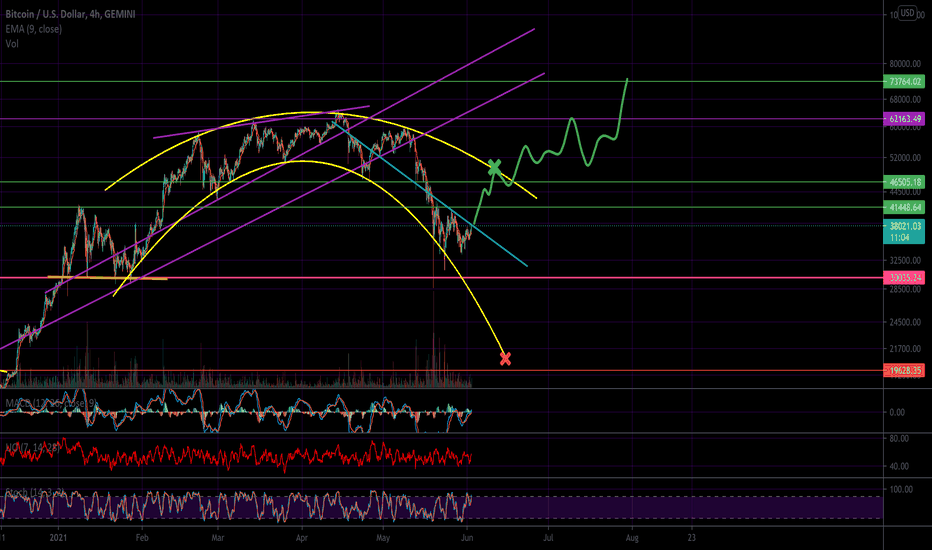Click the Apr label on time axis
Viewport: 932px width, 550px height.
click(x=302, y=538)
